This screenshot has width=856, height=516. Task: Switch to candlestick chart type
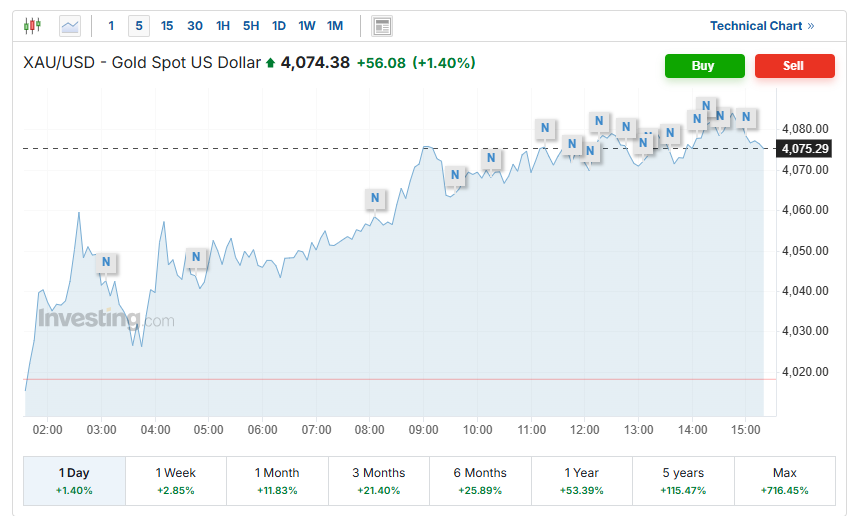33,26
